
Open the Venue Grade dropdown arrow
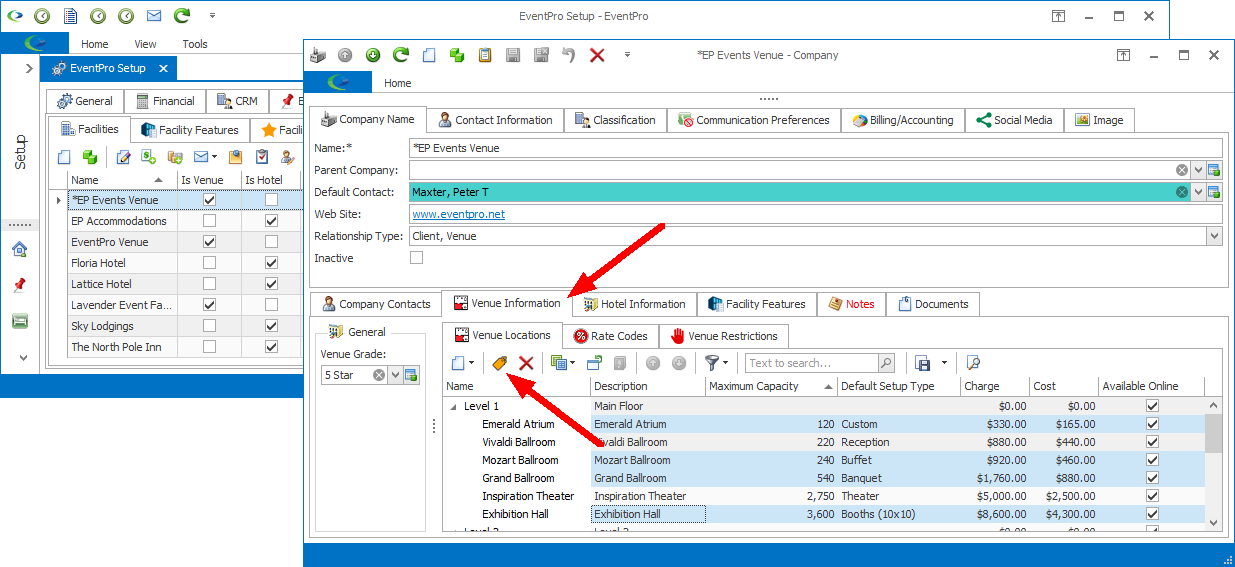pos(395,375)
